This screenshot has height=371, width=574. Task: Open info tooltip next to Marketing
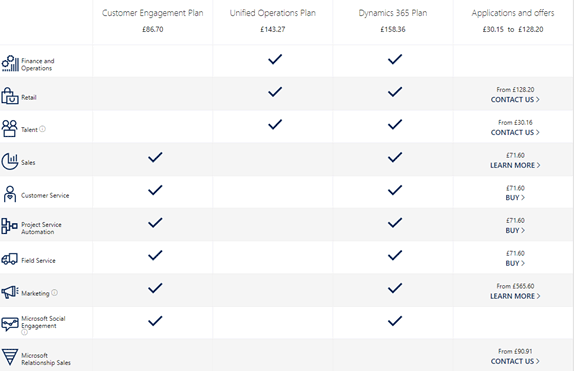point(55,293)
